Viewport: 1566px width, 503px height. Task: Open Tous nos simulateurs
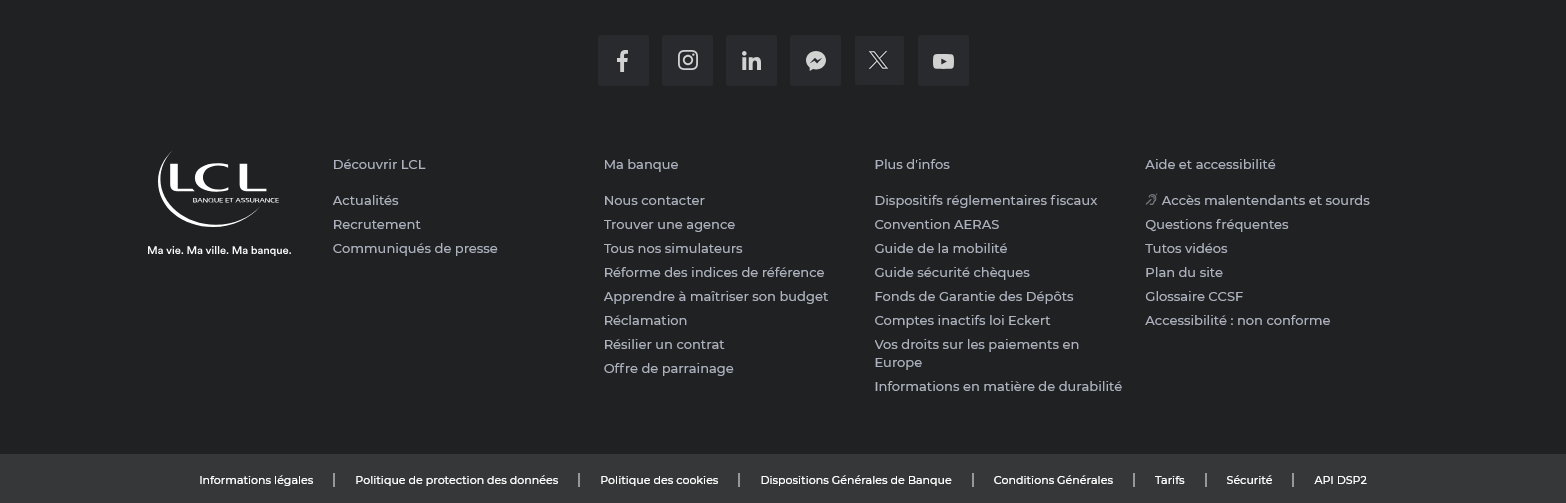click(x=672, y=248)
